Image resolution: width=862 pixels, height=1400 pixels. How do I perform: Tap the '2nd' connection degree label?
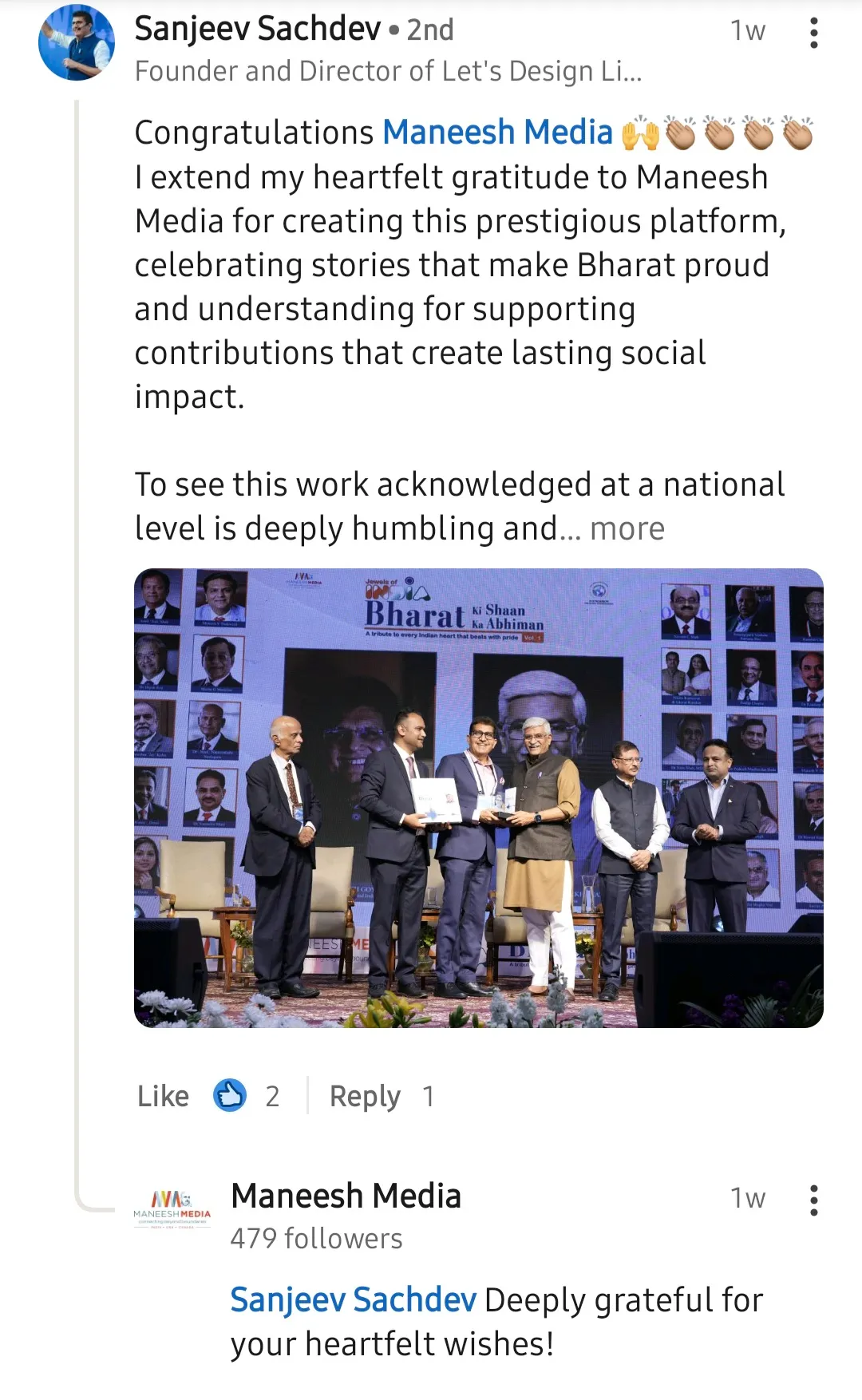[430, 30]
